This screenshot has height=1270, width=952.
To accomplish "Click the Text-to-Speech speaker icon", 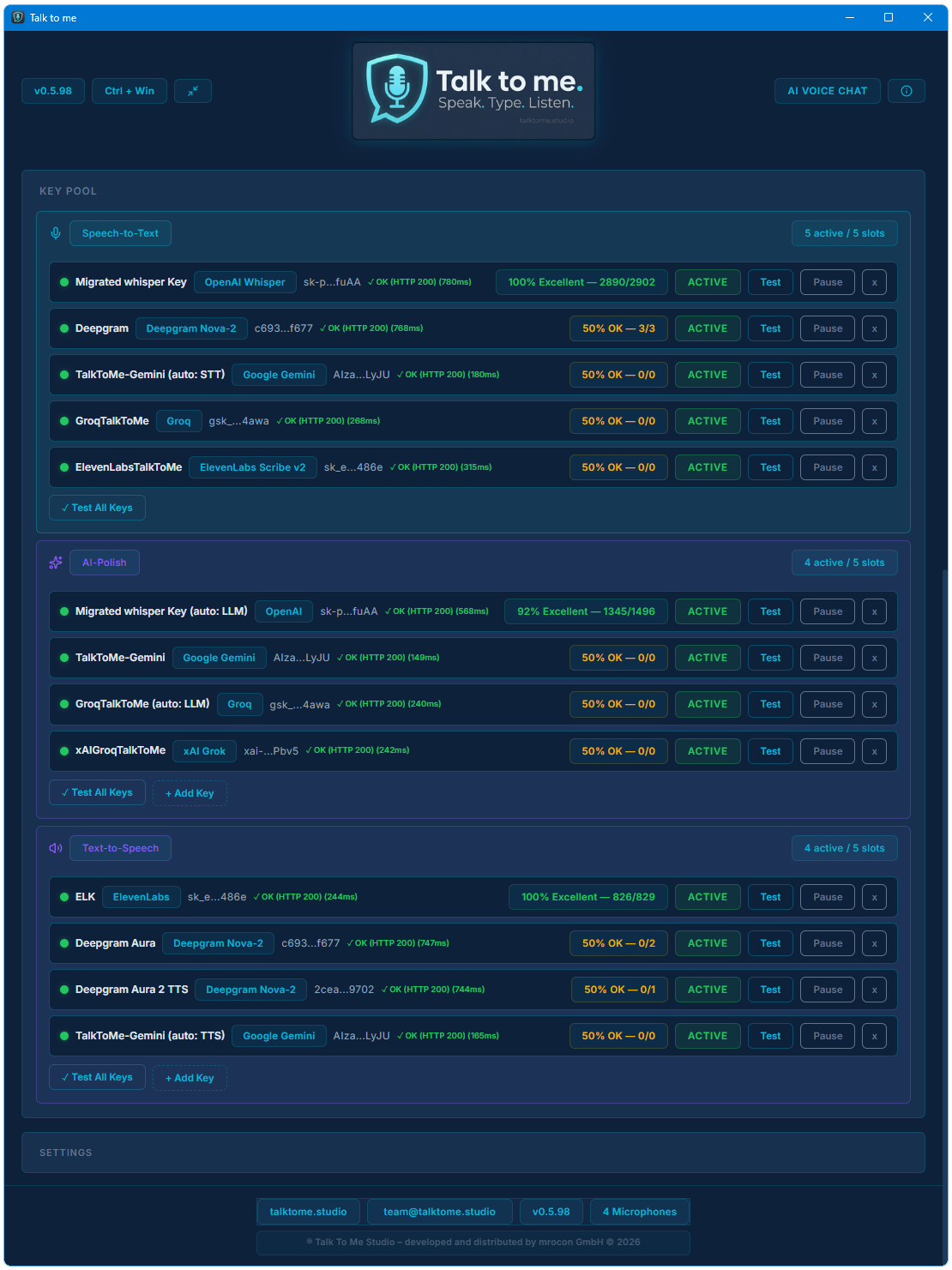I will pyautogui.click(x=56, y=848).
